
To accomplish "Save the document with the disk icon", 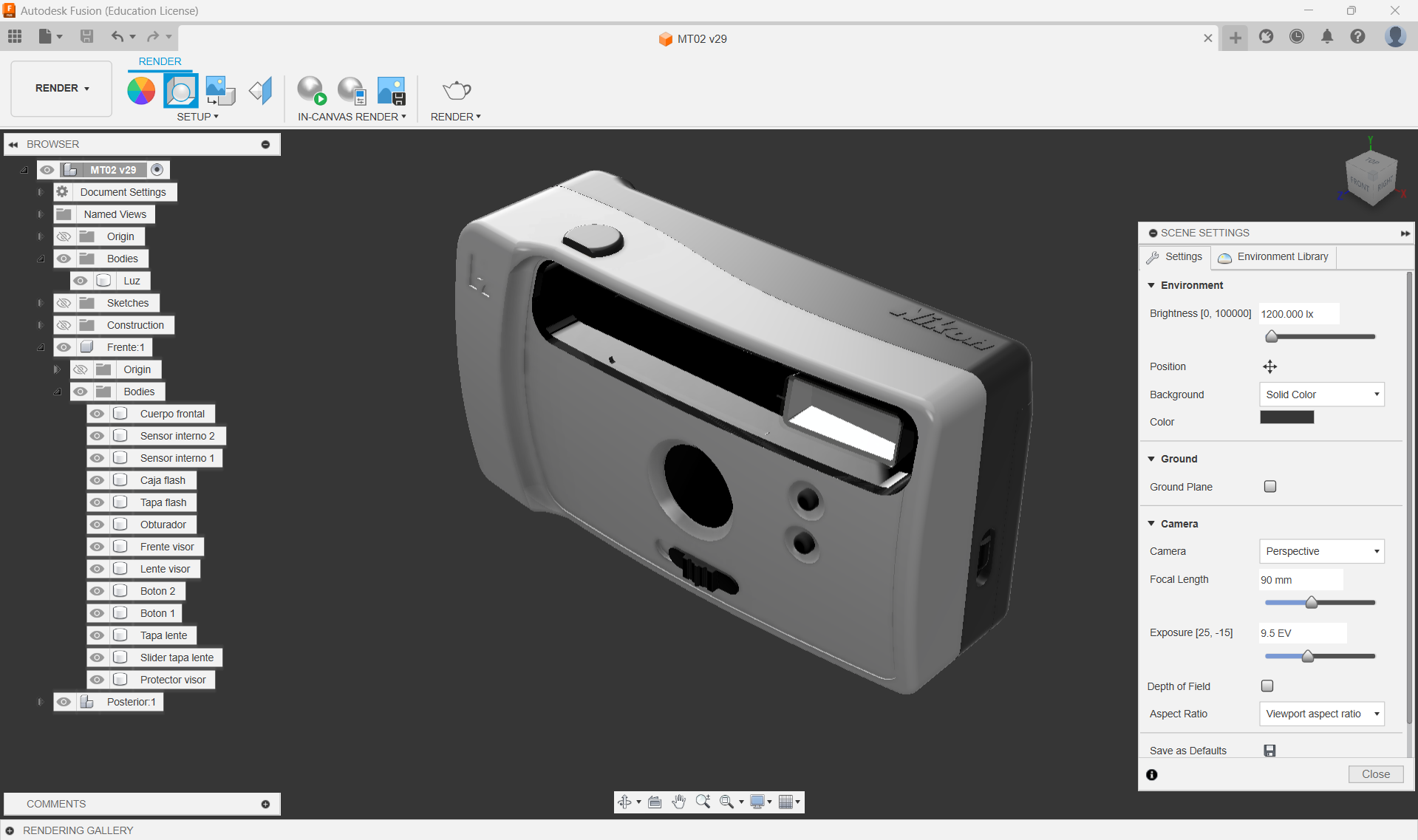I will (86, 36).
